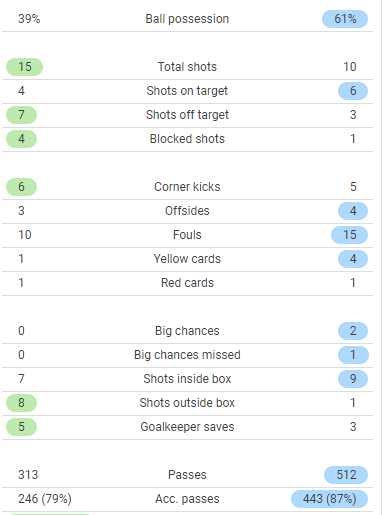Click the blue 512 passes badge
This screenshot has width=385, height=515.
pos(346,475)
